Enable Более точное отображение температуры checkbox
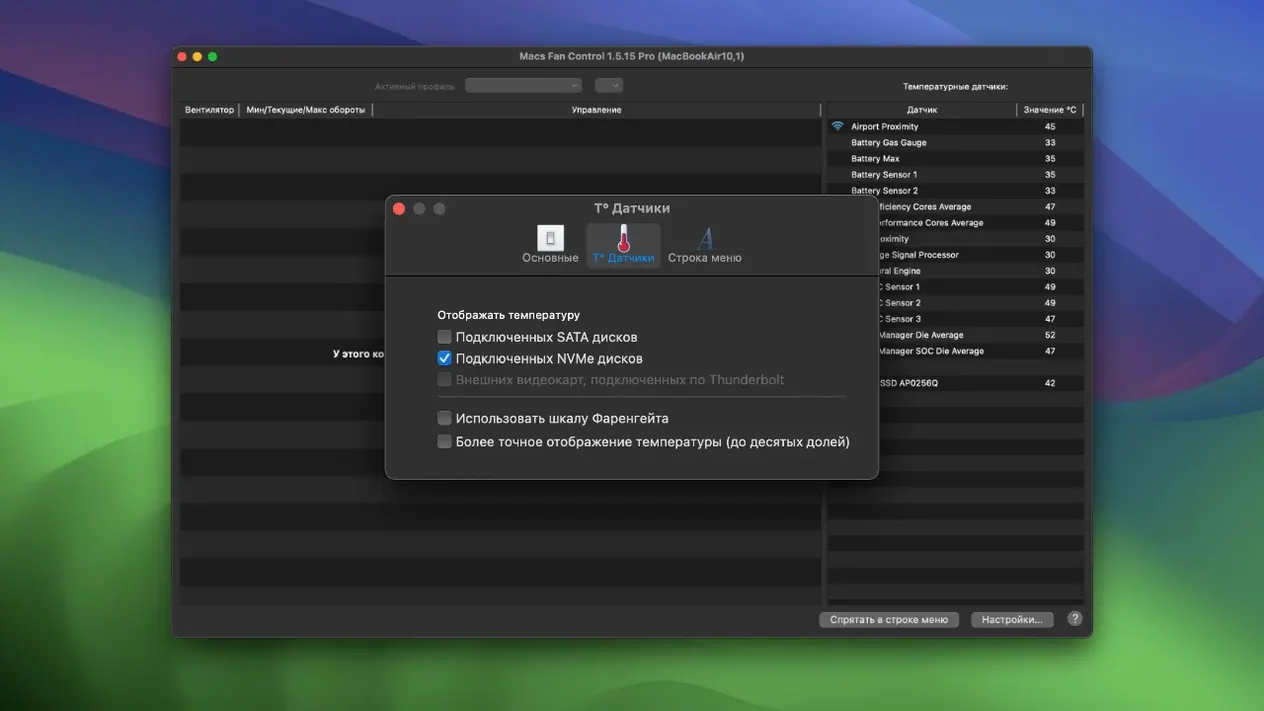 point(444,441)
